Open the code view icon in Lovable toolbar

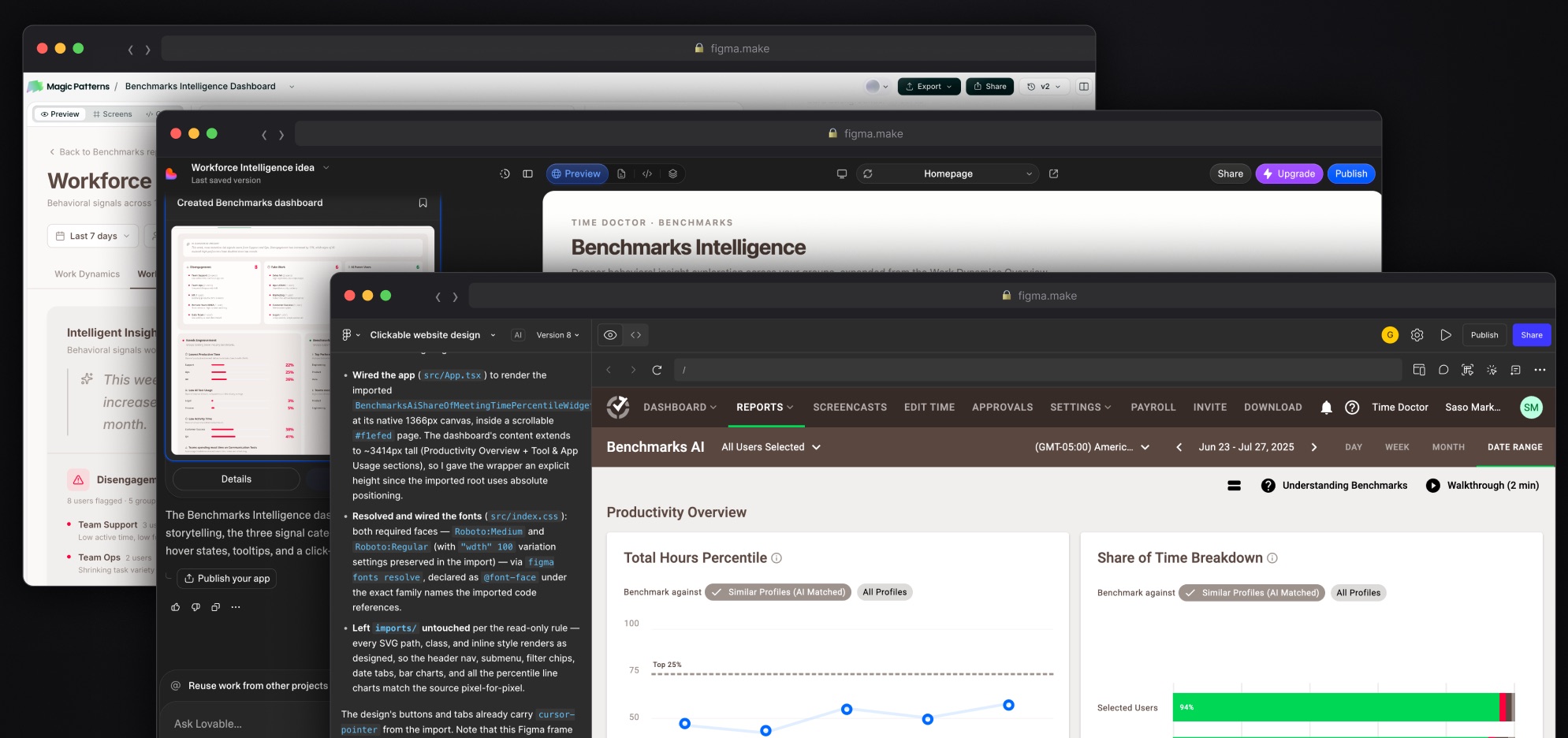coord(647,173)
